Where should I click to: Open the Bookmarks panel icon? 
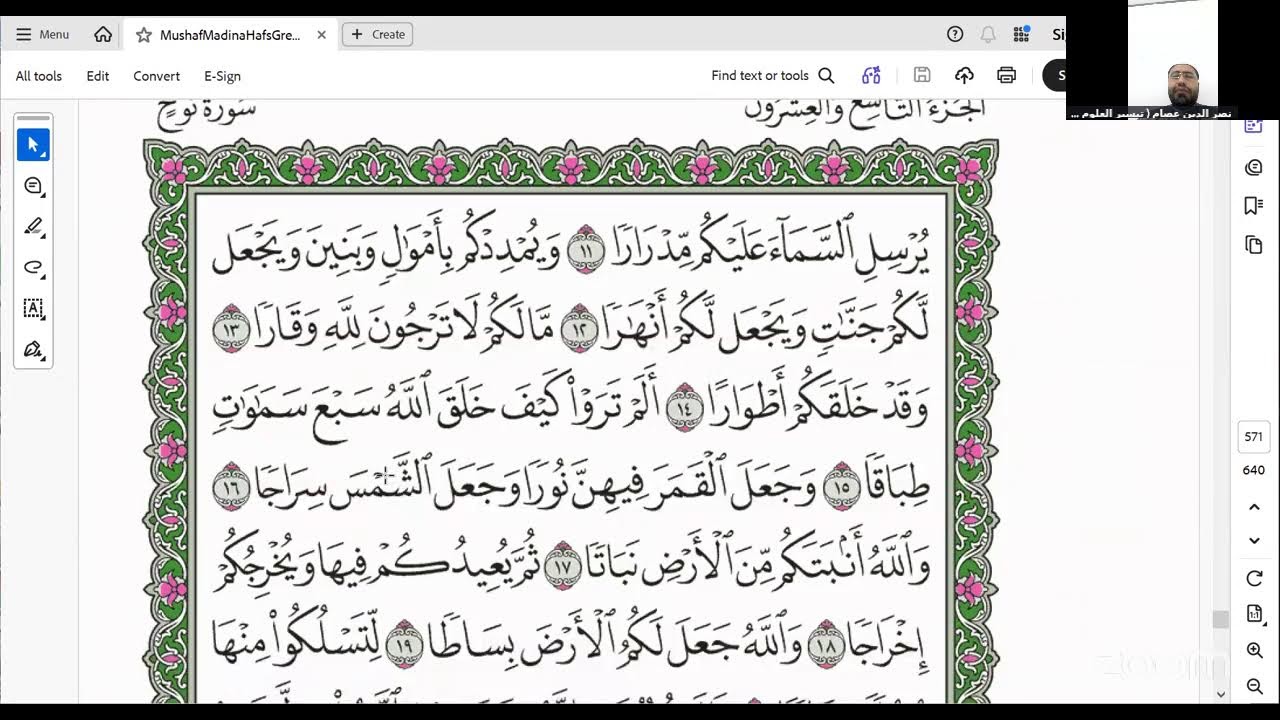coord(1253,206)
